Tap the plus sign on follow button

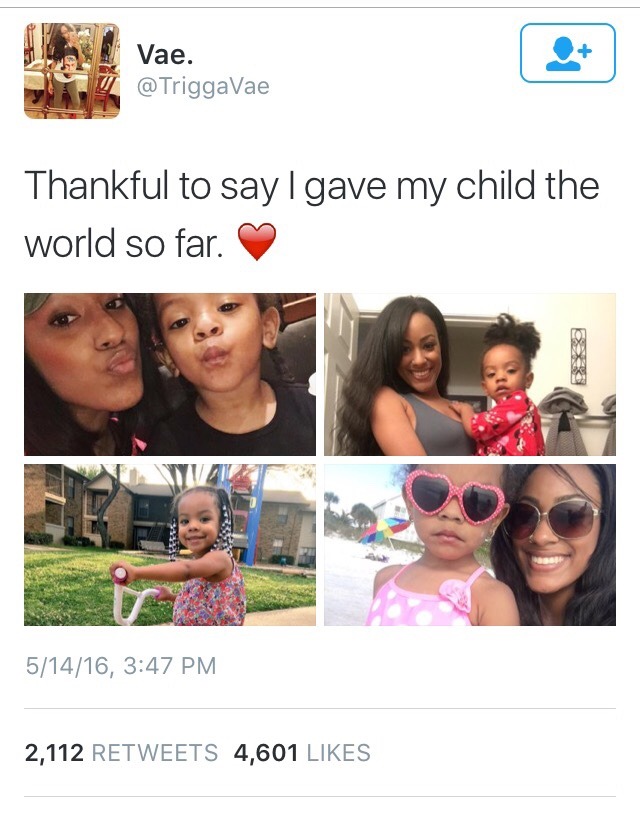coord(586,51)
